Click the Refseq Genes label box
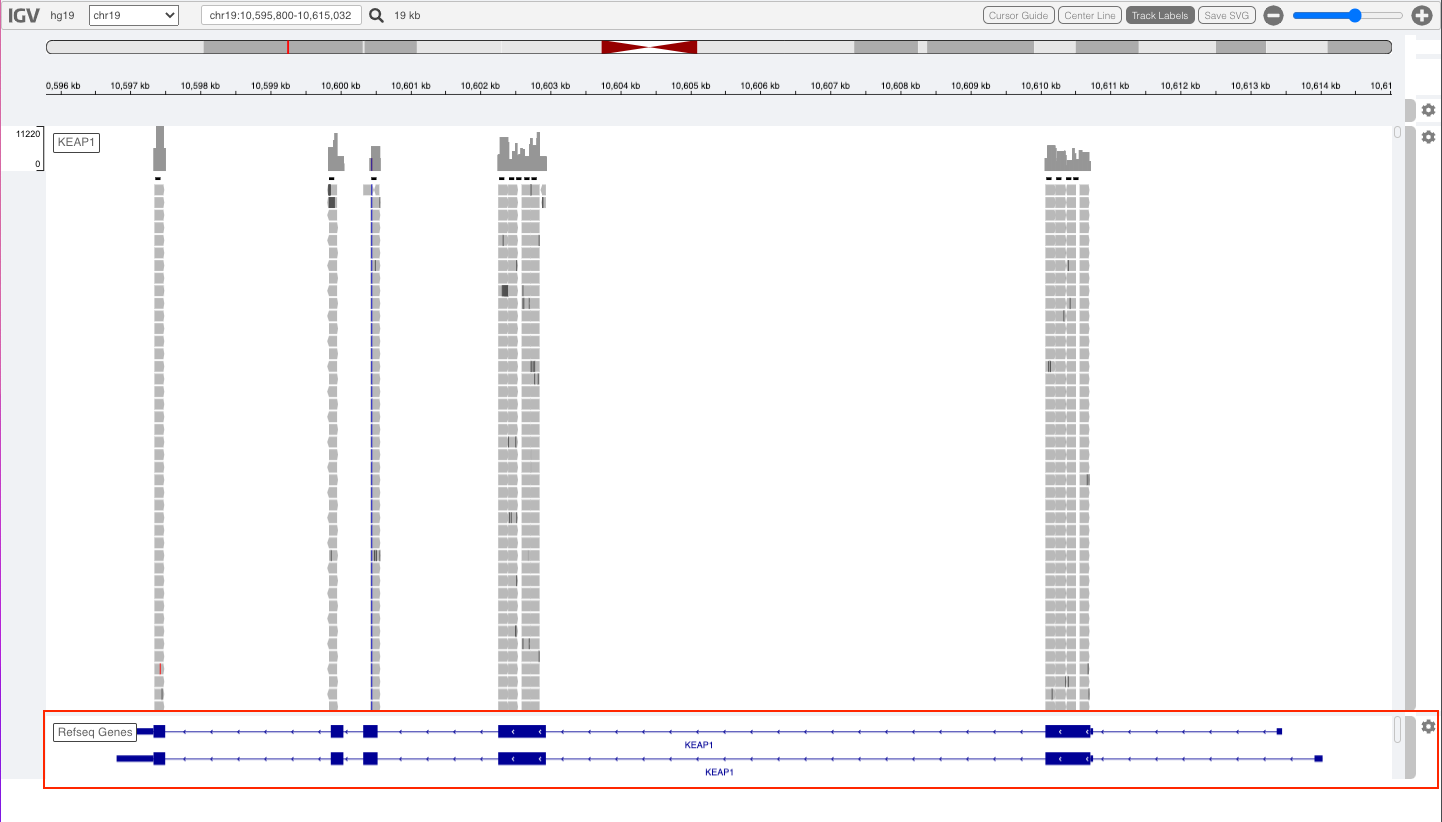The width and height of the screenshot is (1442, 822). [x=95, y=731]
